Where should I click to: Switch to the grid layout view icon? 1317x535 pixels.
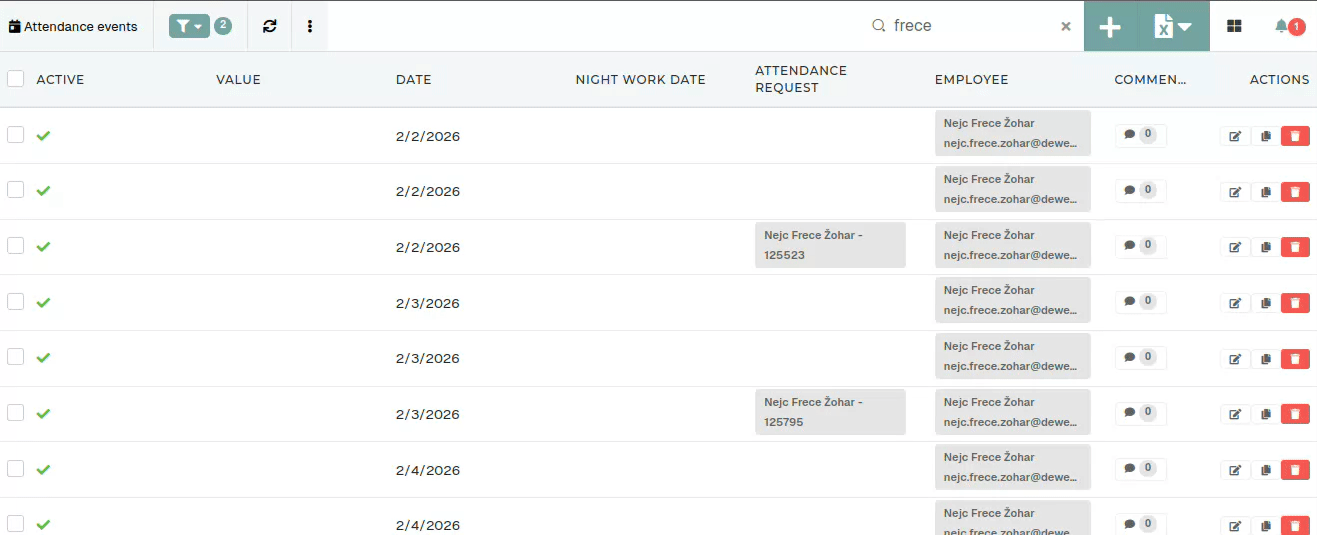pyautogui.click(x=1234, y=26)
